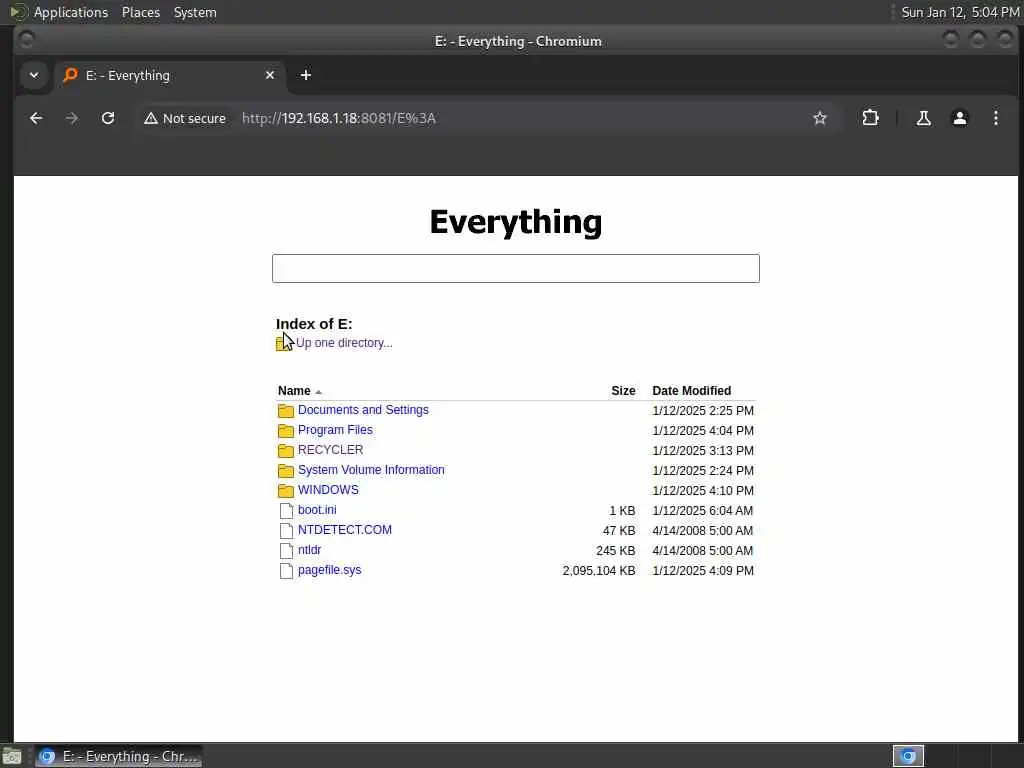Click the show desktop icon in taskbar
The image size is (1024, 768).
tap(12, 757)
